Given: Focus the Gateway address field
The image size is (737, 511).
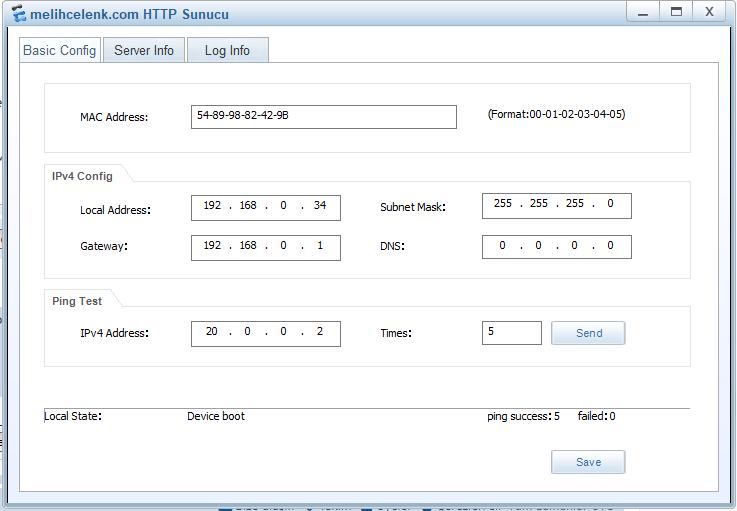Looking at the screenshot, I should (265, 247).
